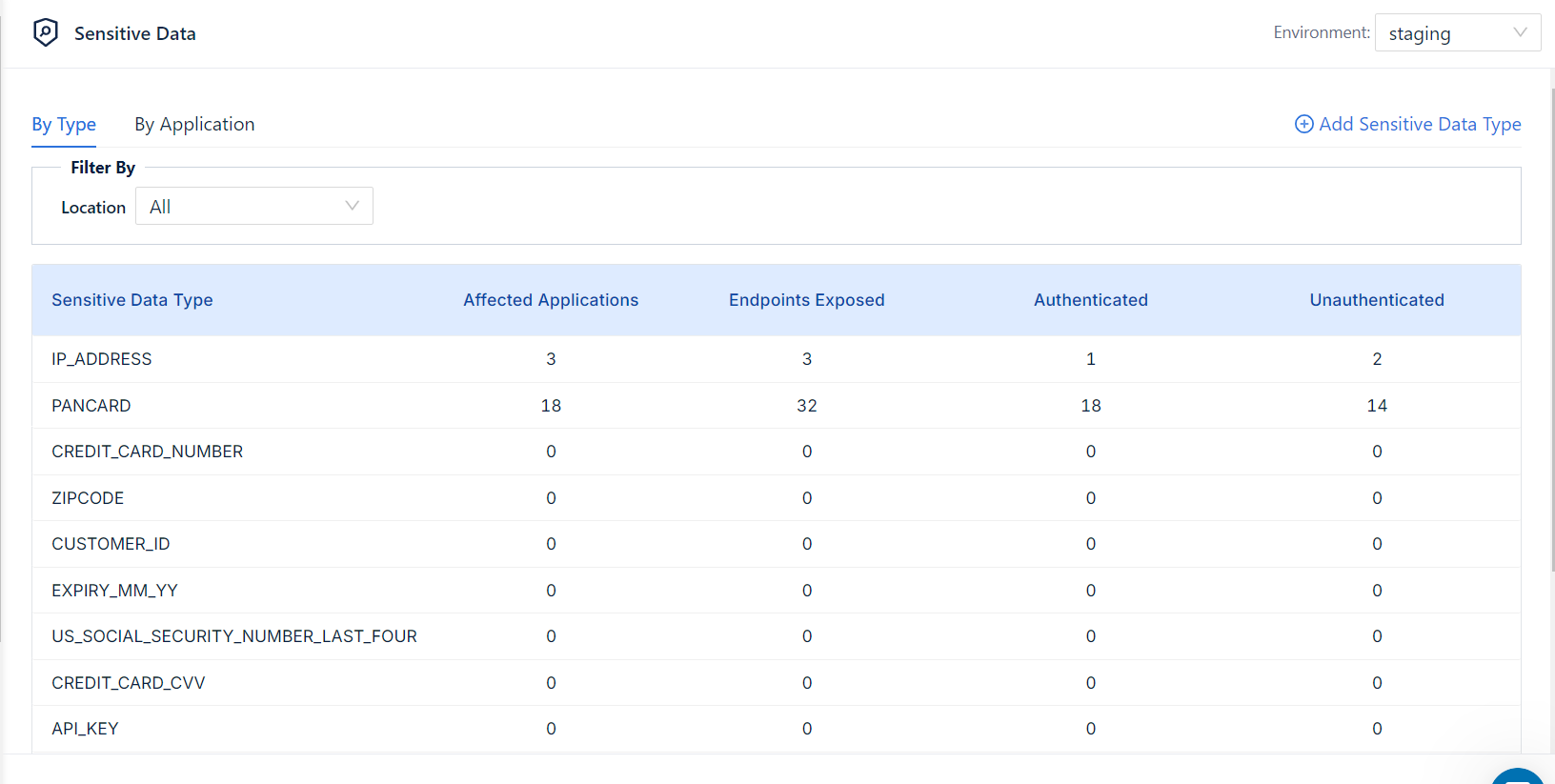
Task: Select the CREDIT_CARD_CVV row
Action: pos(776,683)
